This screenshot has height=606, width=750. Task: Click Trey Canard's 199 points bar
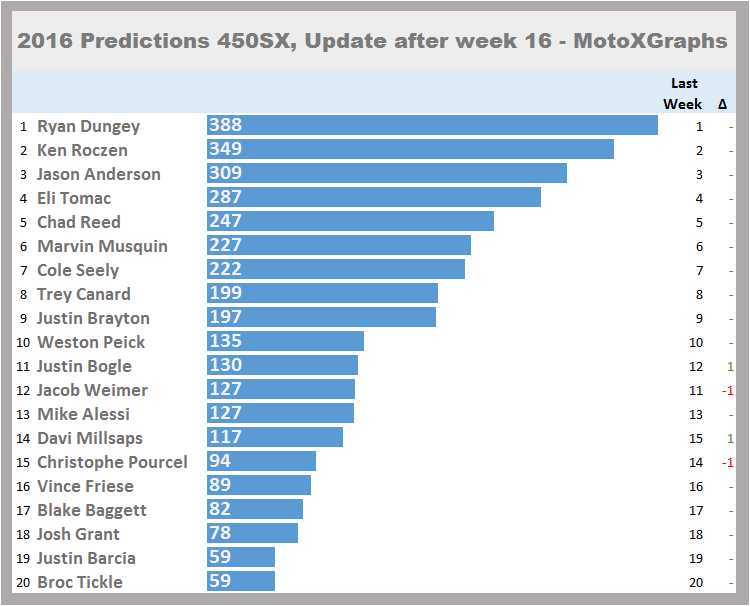click(322, 294)
